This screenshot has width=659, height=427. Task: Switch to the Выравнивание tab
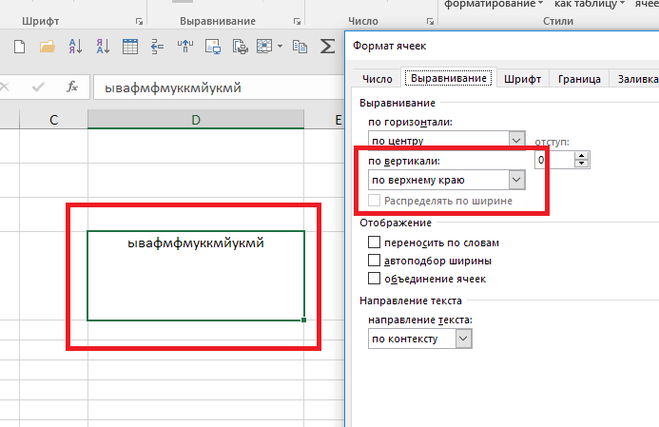tap(448, 78)
